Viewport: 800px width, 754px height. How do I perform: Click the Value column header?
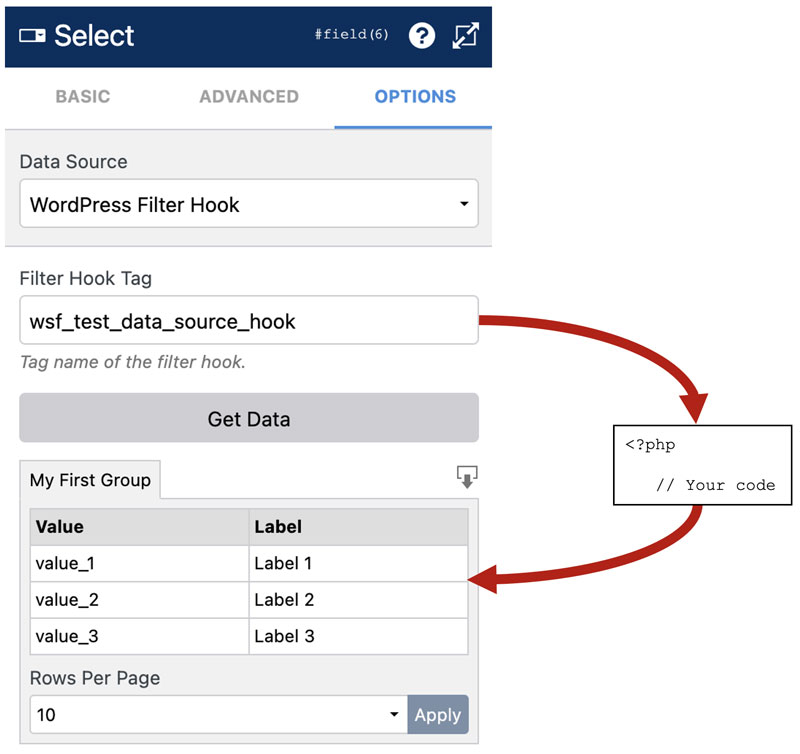pos(139,527)
